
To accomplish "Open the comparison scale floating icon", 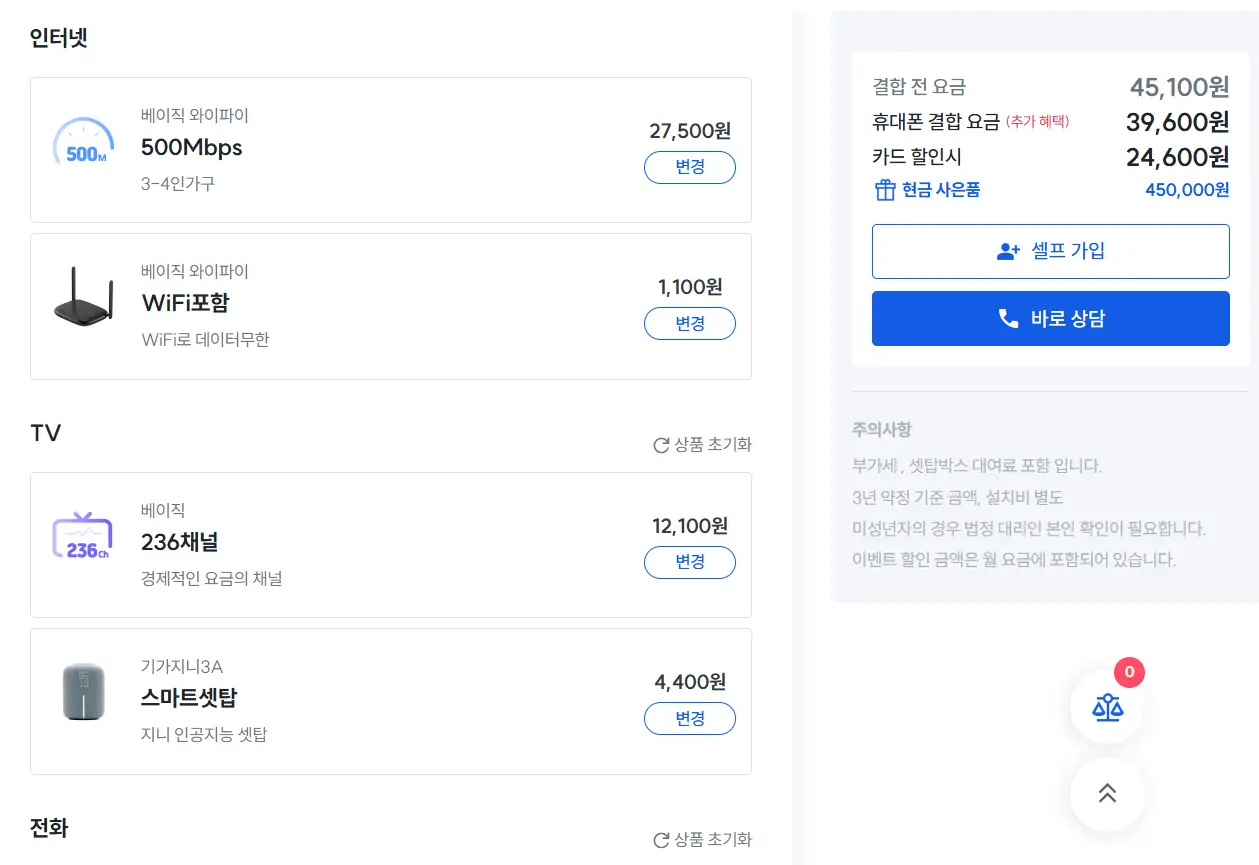I will click(1107, 708).
